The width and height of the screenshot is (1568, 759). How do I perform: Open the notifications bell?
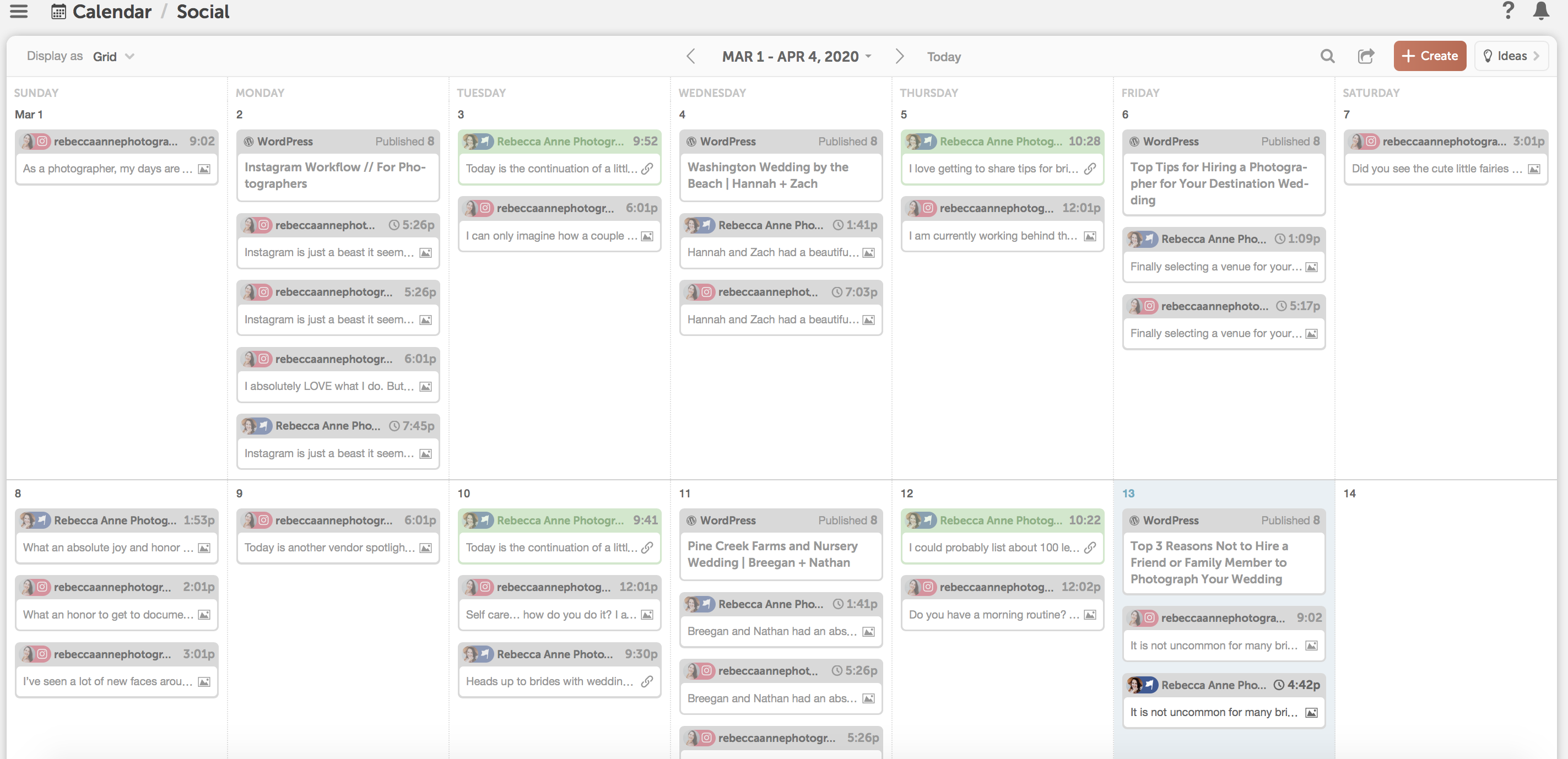(1540, 10)
